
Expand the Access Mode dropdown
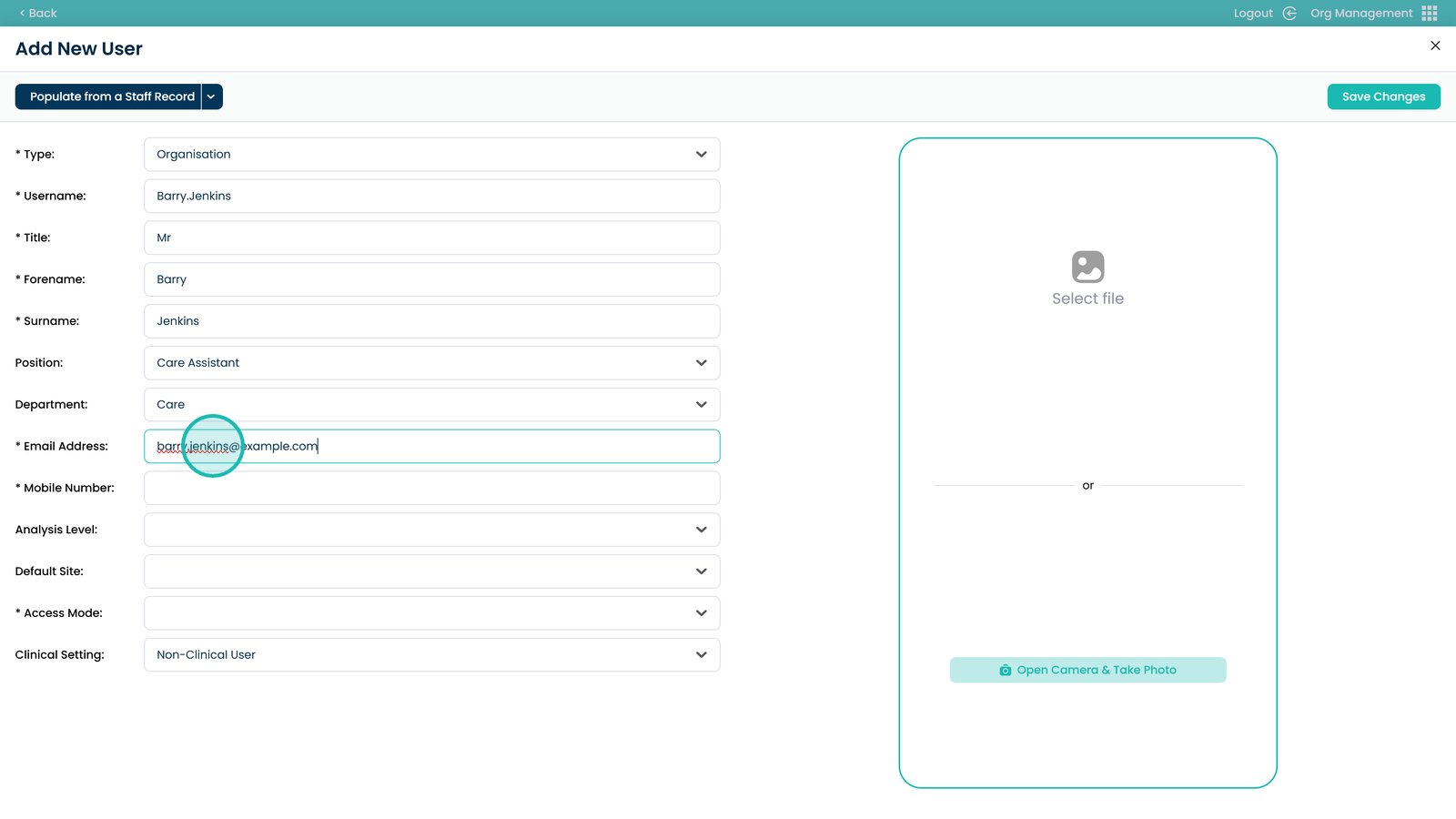pyautogui.click(x=432, y=613)
